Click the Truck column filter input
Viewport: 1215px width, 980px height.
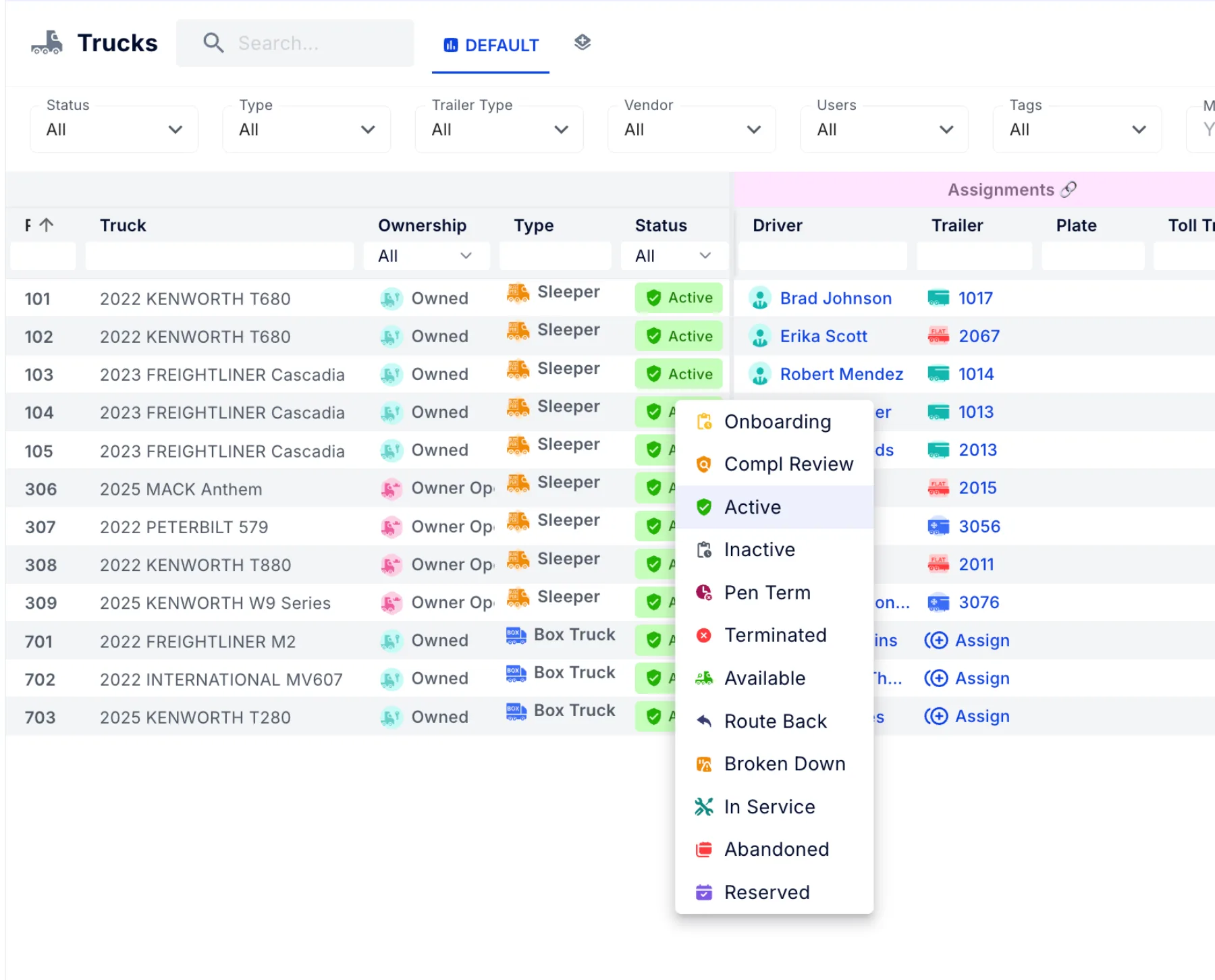219,256
